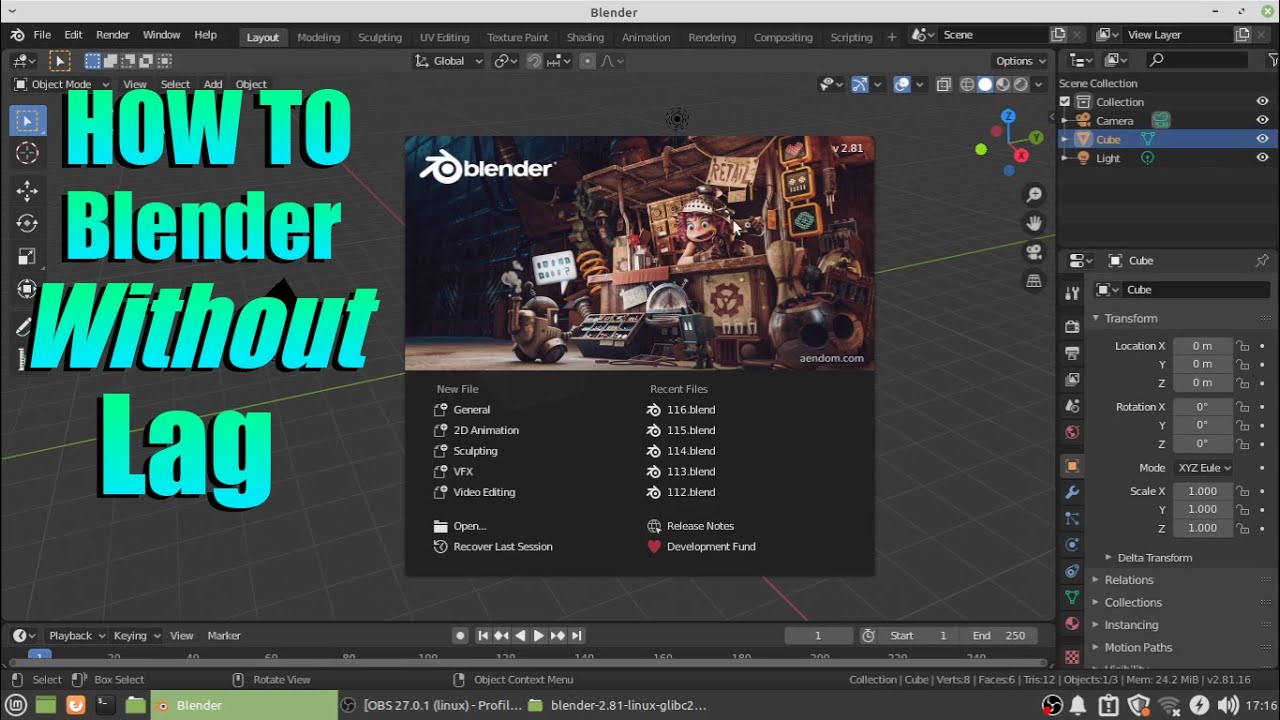Toggle auto keying record button

pos(460,635)
